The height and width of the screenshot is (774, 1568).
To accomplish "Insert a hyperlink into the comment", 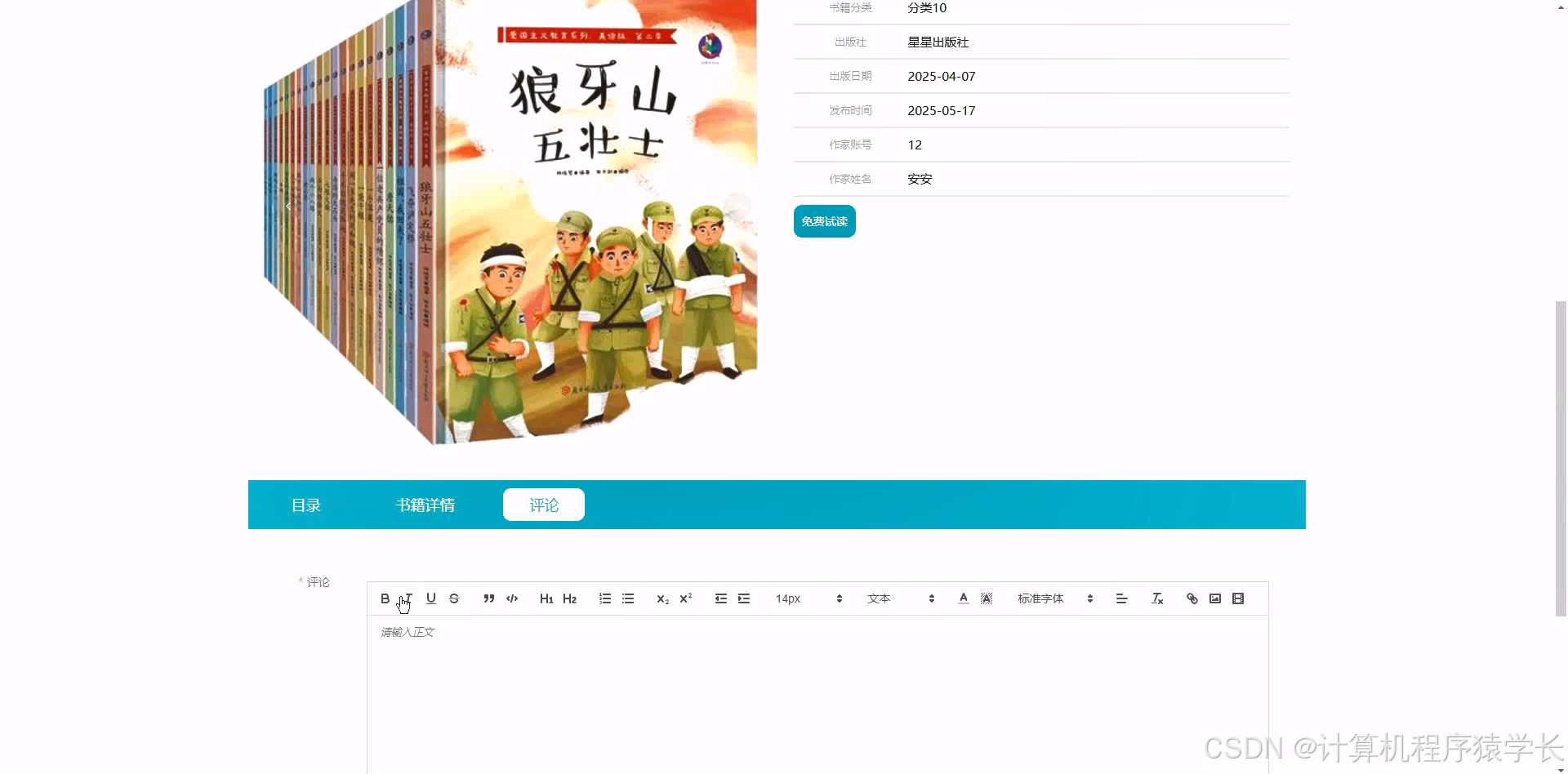I will [1192, 598].
